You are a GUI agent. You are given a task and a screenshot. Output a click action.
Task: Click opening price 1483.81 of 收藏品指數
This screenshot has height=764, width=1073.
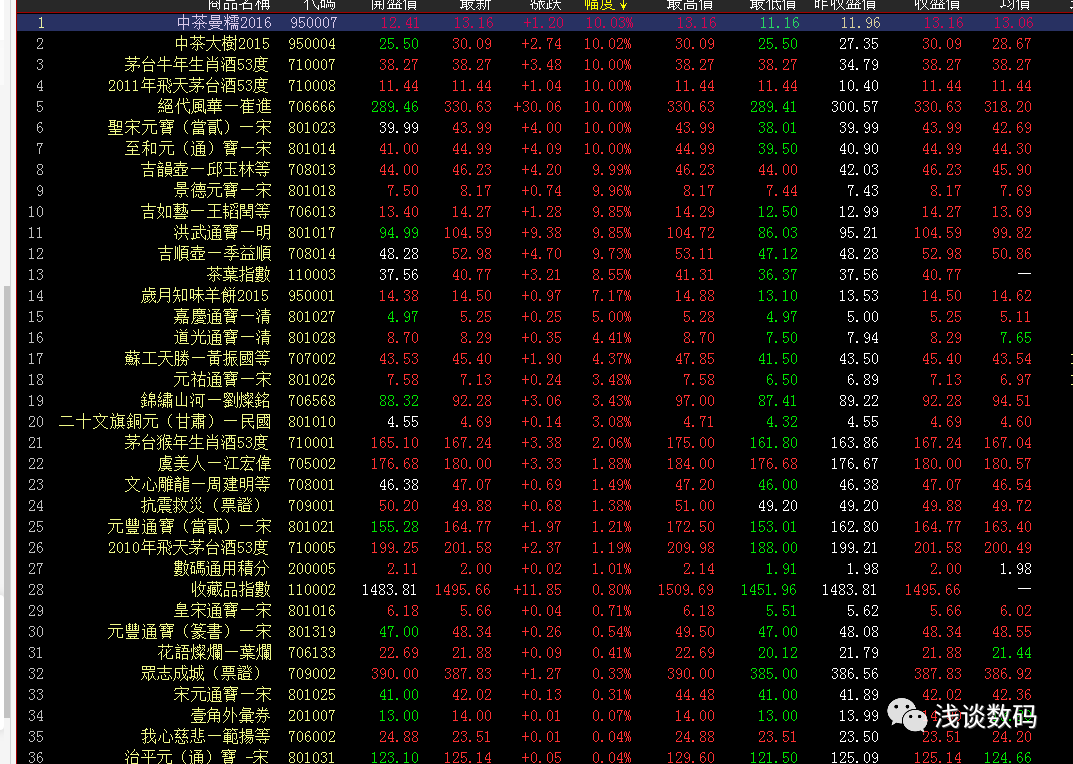389,590
